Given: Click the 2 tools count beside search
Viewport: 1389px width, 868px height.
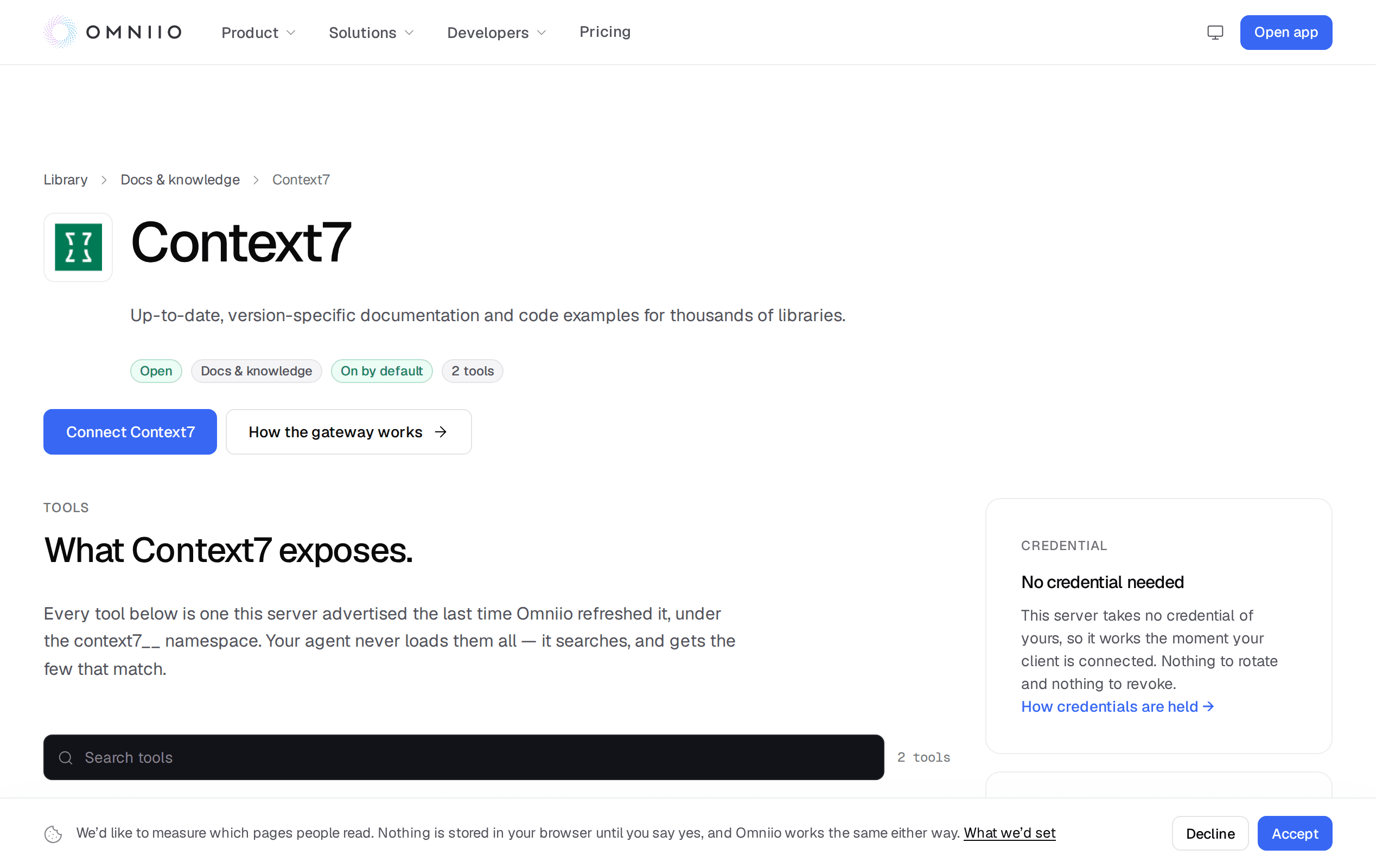Looking at the screenshot, I should click(x=923, y=758).
